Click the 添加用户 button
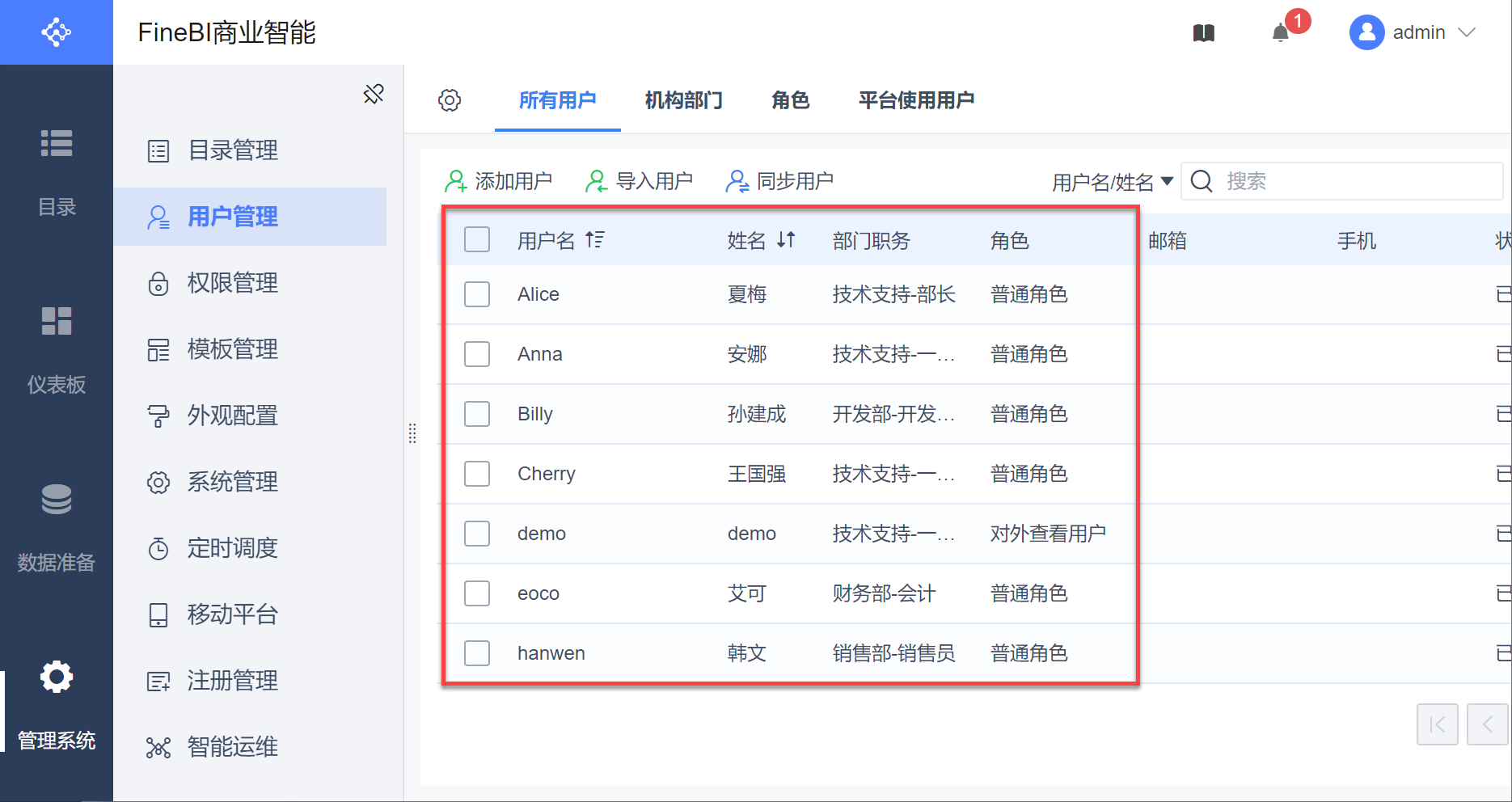The height and width of the screenshot is (802, 1512). (498, 181)
